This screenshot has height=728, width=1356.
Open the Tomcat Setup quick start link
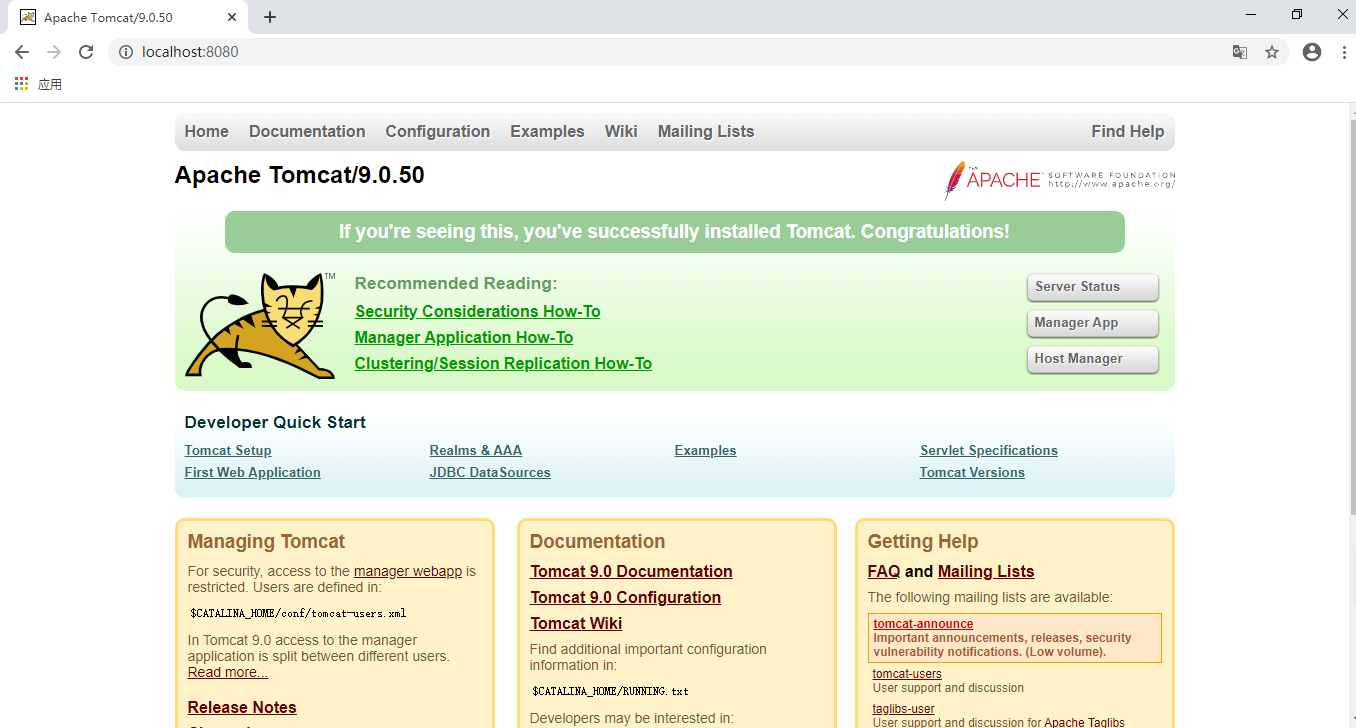click(228, 450)
